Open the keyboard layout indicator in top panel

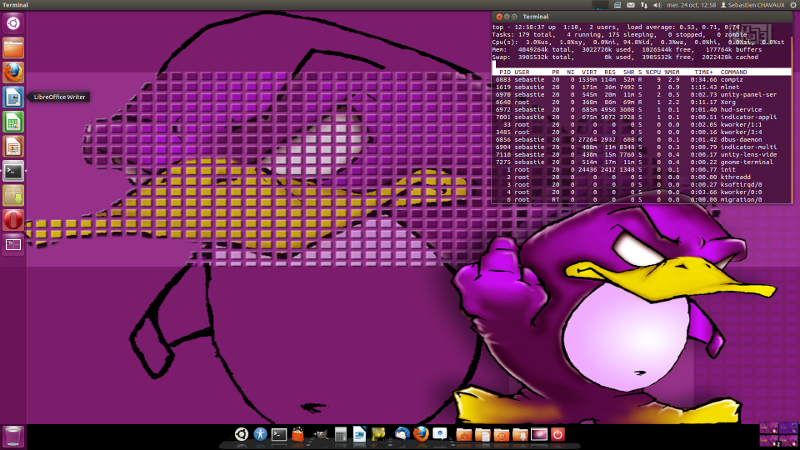(617, 5)
